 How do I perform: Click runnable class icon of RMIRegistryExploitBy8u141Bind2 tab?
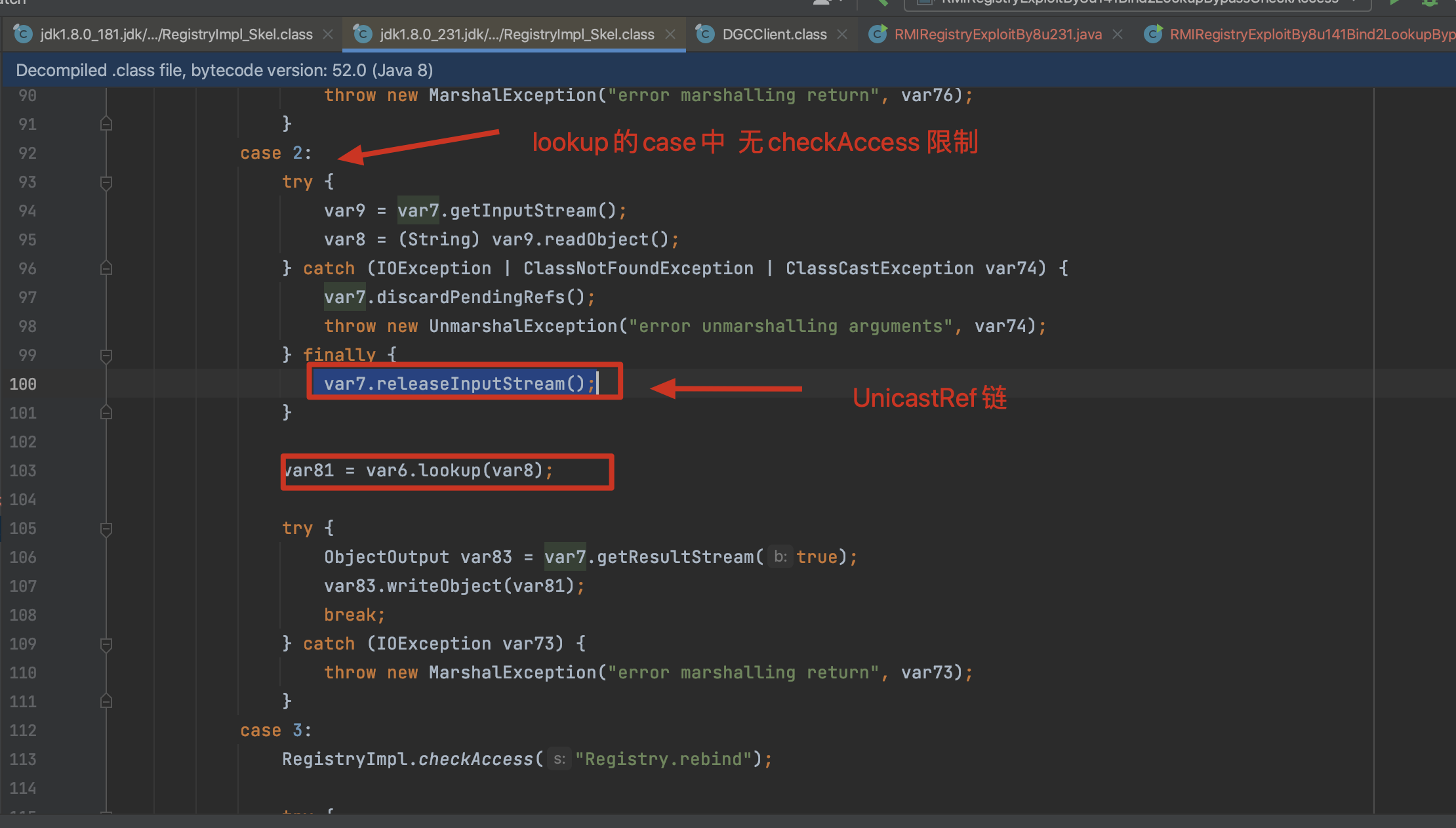click(1153, 34)
